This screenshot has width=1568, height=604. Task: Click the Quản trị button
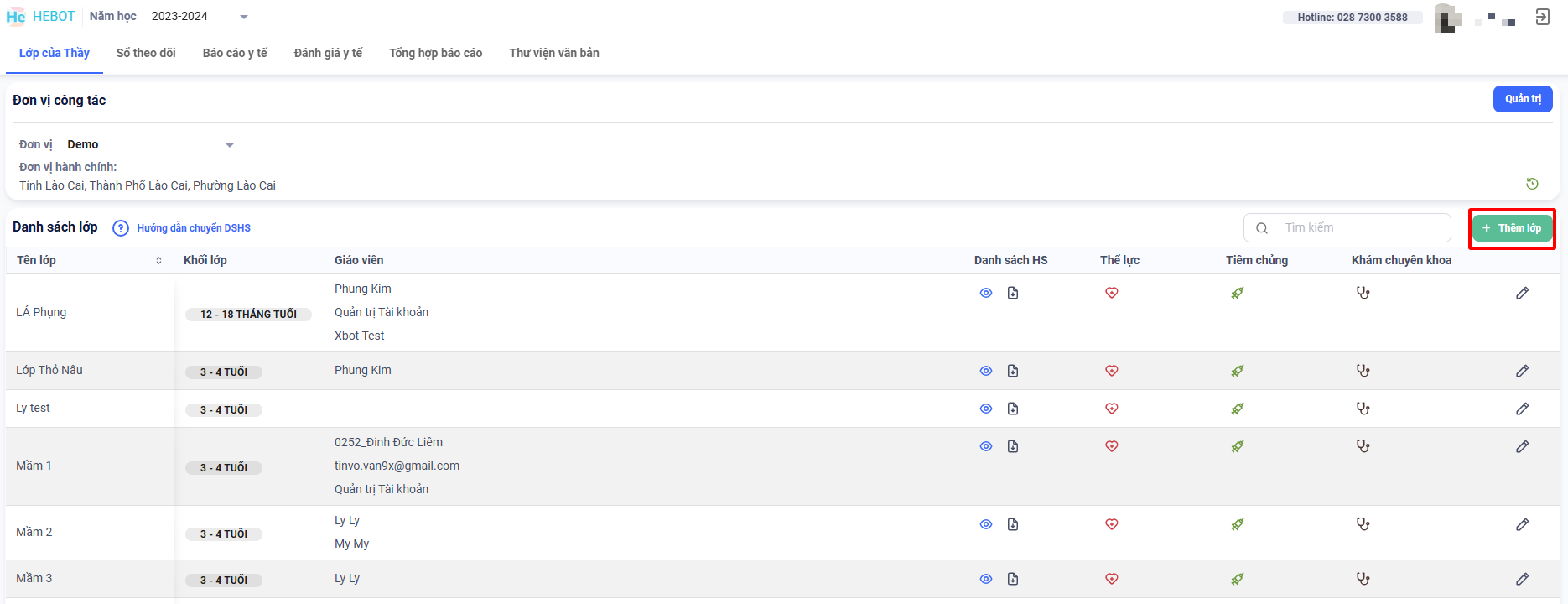(1522, 99)
